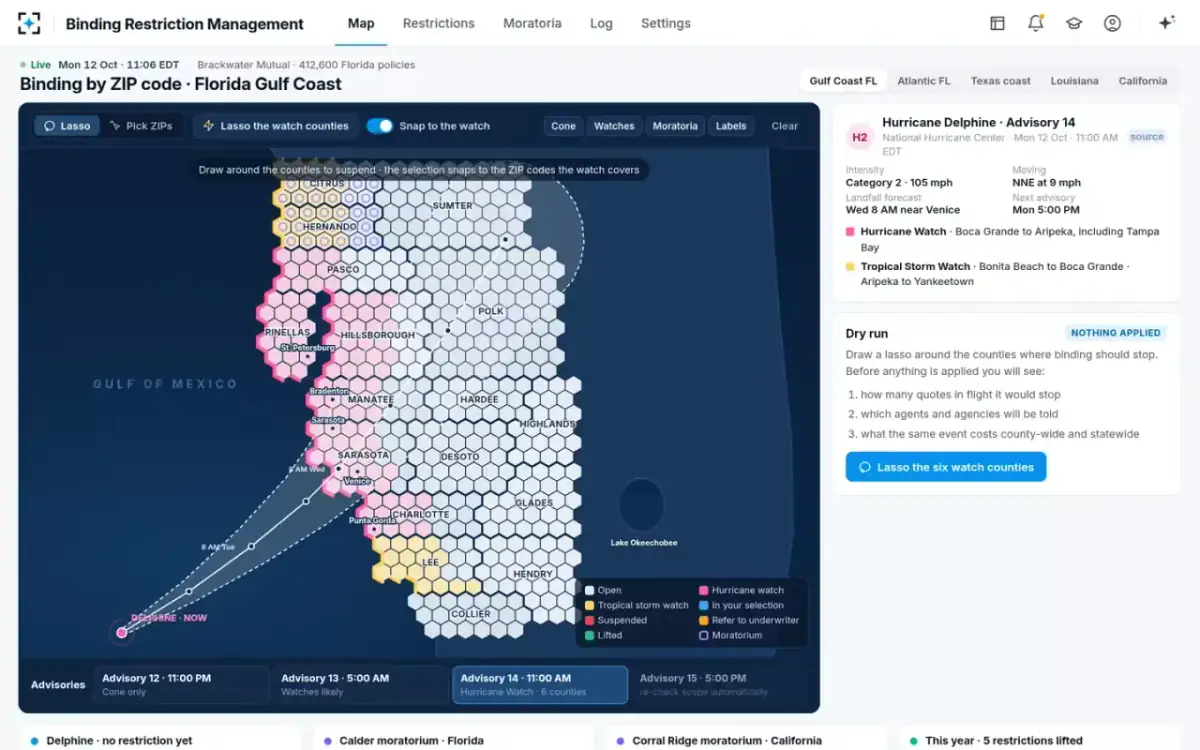The image size is (1200, 750).
Task: Open the graduation cap help icon
Action: [x=1074, y=23]
